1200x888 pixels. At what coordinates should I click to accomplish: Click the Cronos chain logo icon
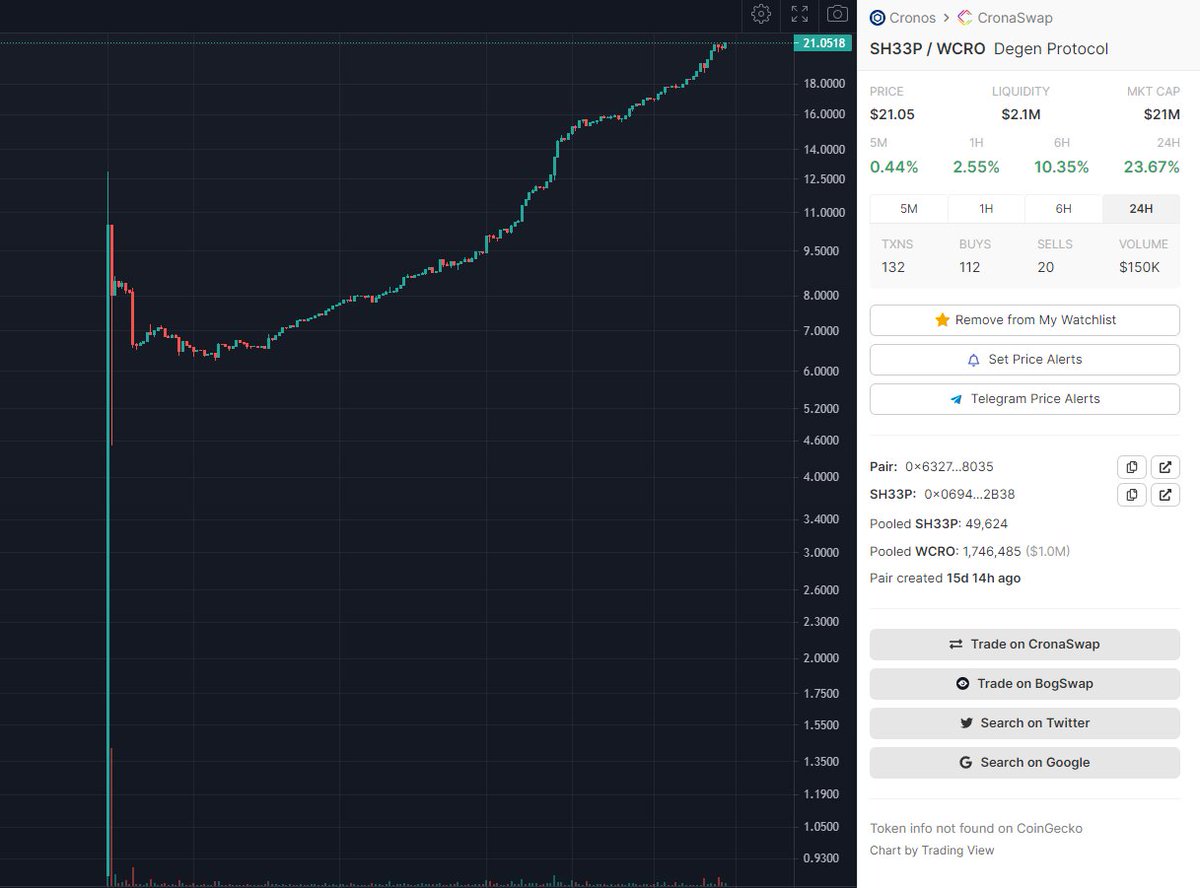pos(877,17)
